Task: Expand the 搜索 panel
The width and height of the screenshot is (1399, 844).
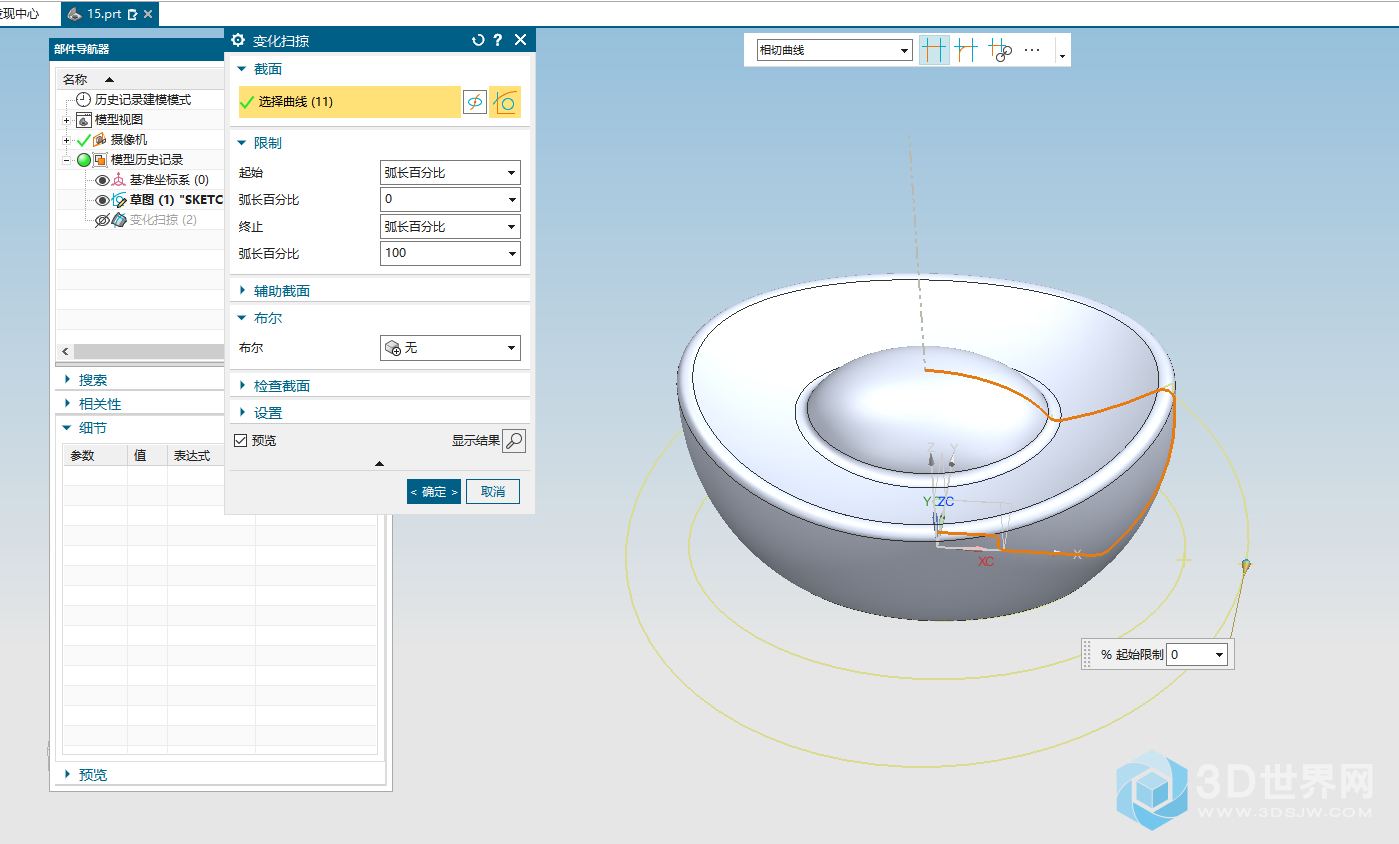Action: pos(68,380)
